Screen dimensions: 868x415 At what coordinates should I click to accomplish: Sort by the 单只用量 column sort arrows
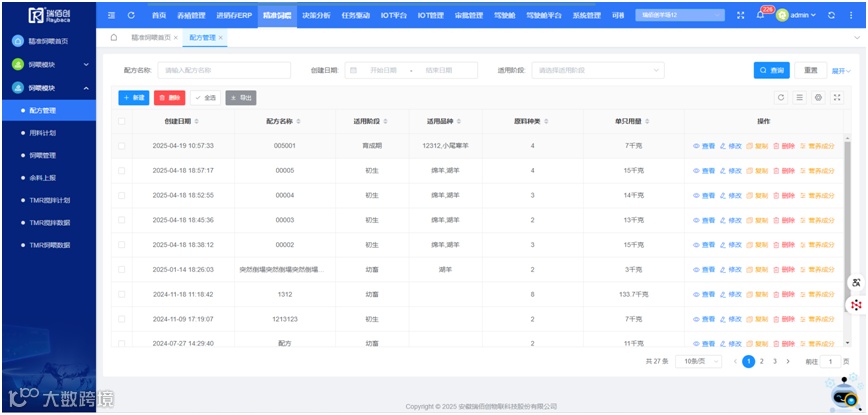(647, 121)
